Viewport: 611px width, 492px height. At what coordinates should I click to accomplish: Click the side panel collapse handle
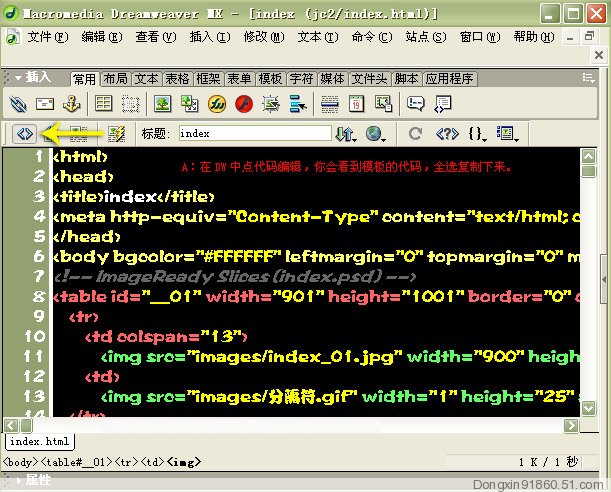(604, 279)
